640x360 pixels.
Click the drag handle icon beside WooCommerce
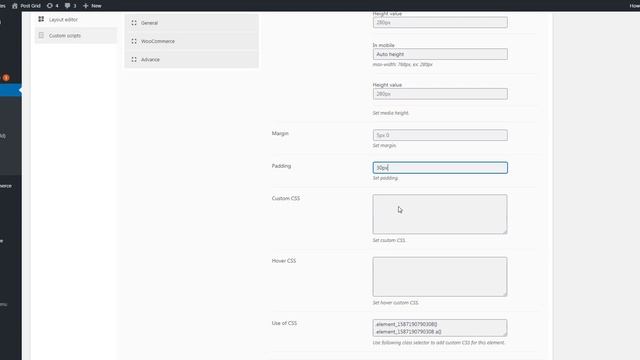pos(134,41)
